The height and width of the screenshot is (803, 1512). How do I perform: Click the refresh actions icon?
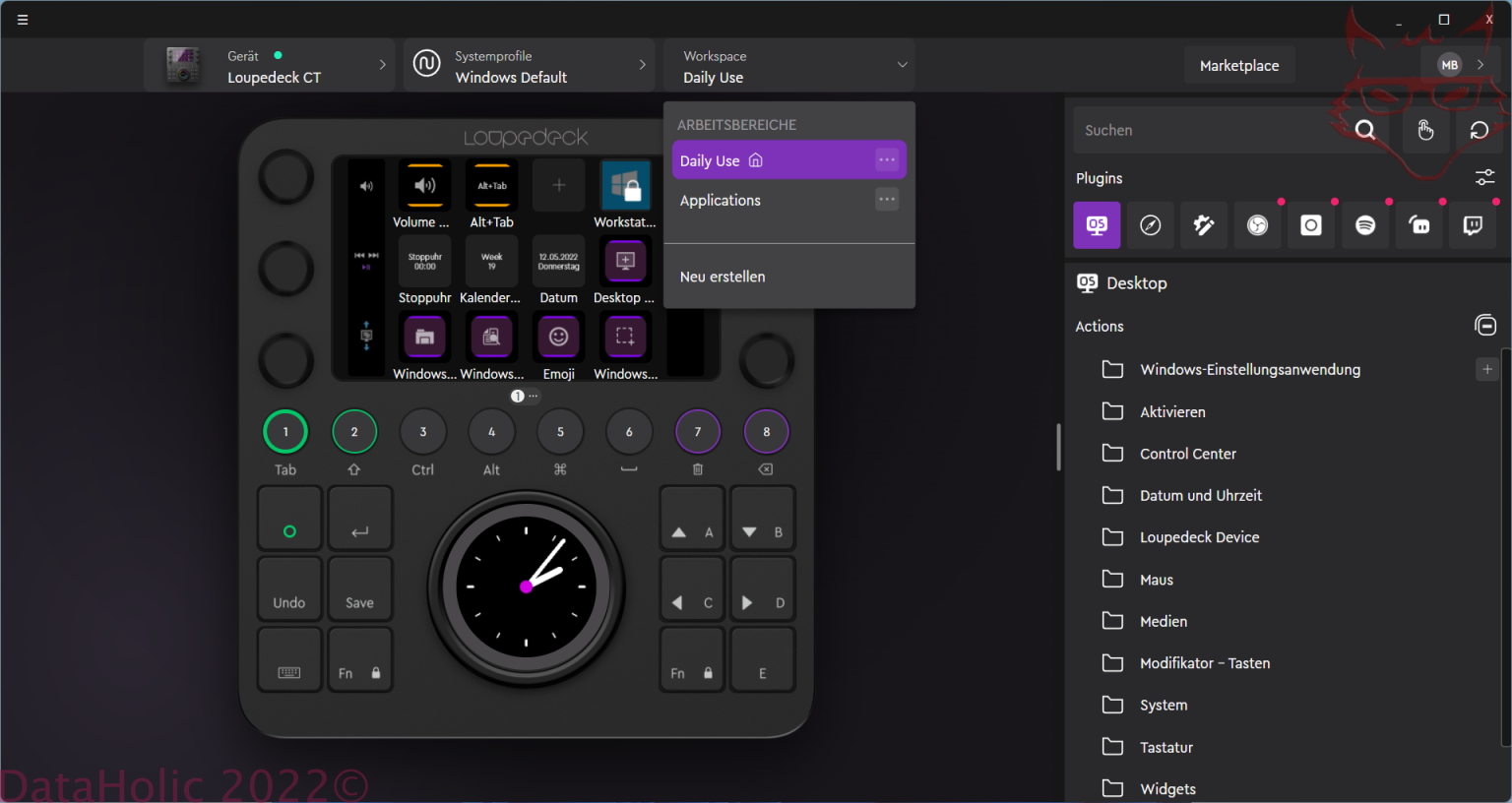click(1479, 130)
